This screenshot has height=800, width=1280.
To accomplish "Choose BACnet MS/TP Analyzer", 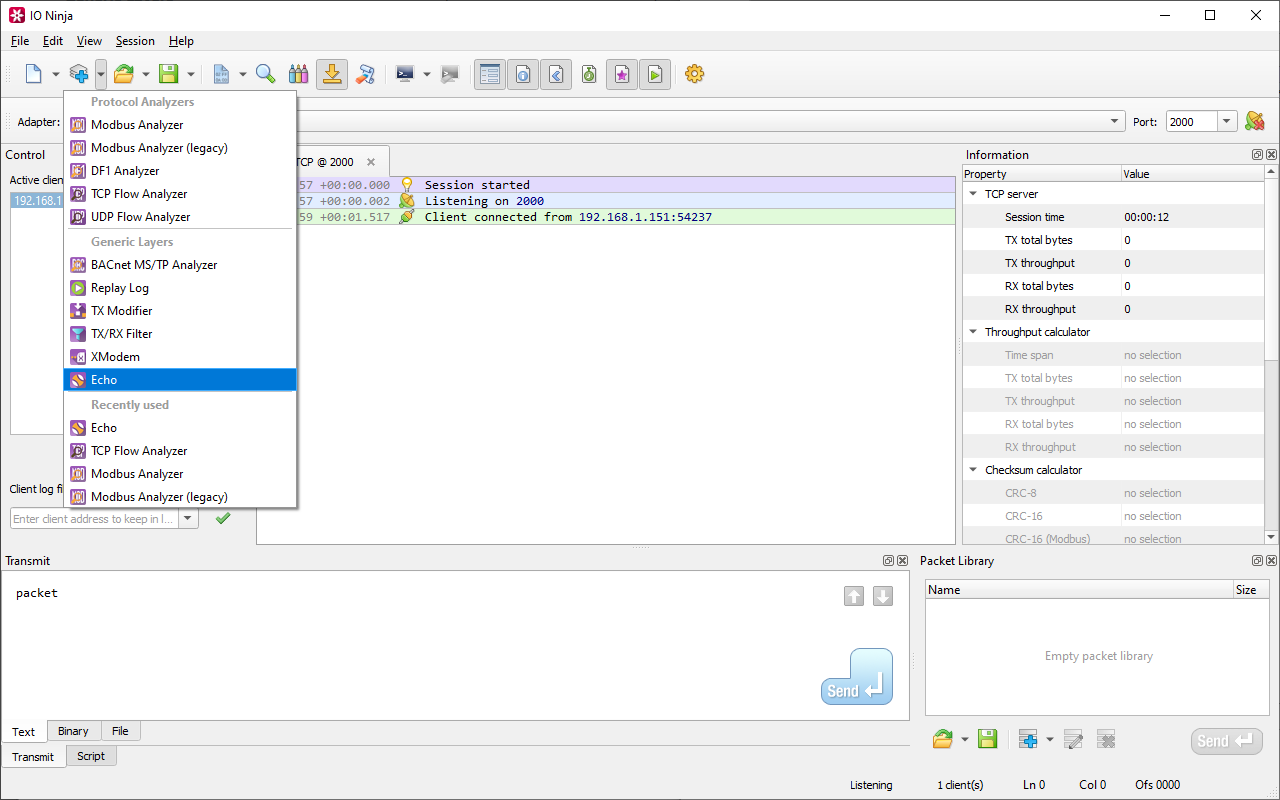I will click(x=180, y=265).
